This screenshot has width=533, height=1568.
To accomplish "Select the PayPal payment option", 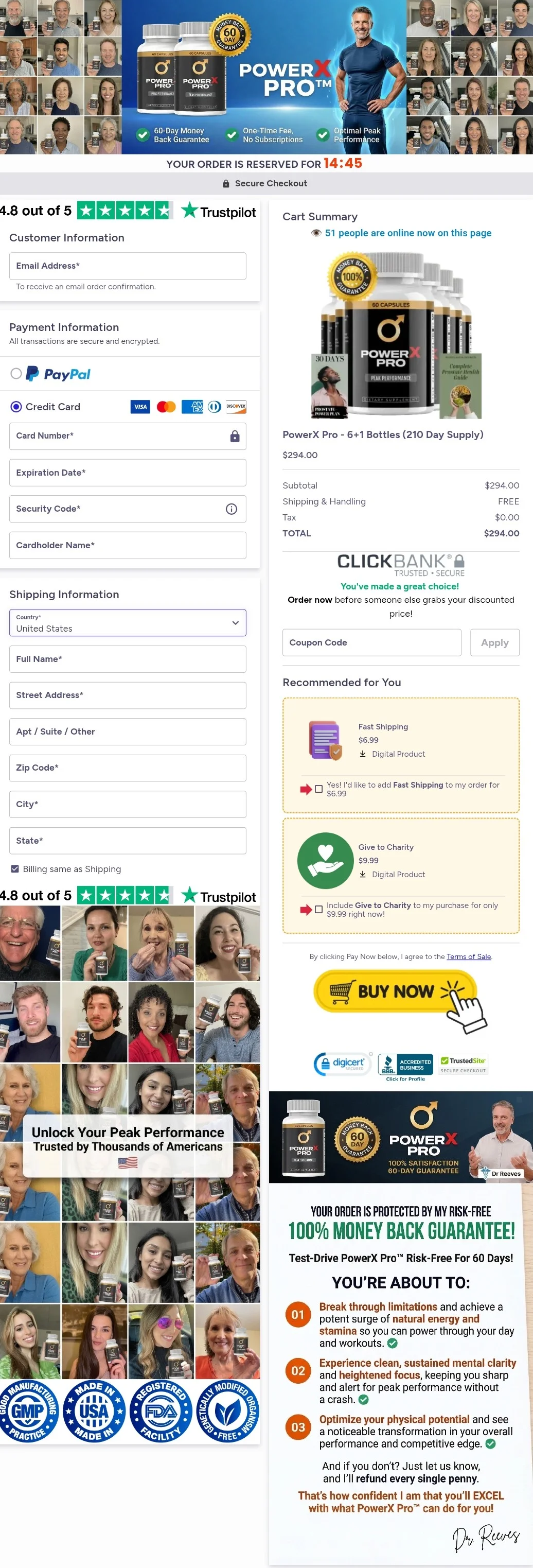I will point(16,374).
